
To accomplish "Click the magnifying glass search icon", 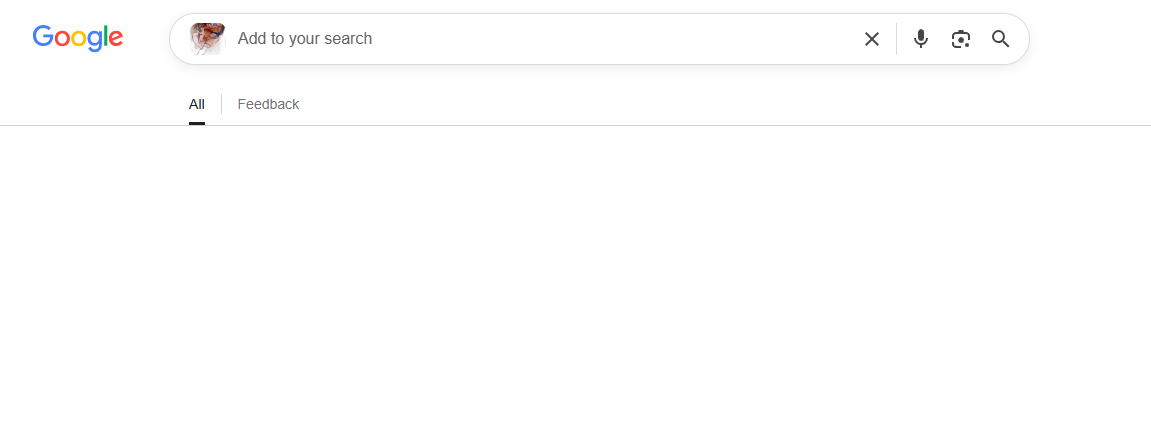I will pos(1001,39).
